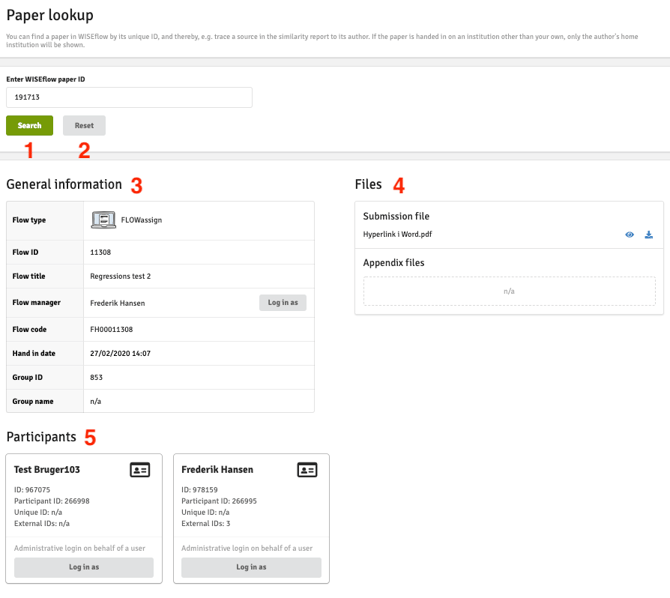
Task: Click the green Search button
Action: pyautogui.click(x=29, y=125)
